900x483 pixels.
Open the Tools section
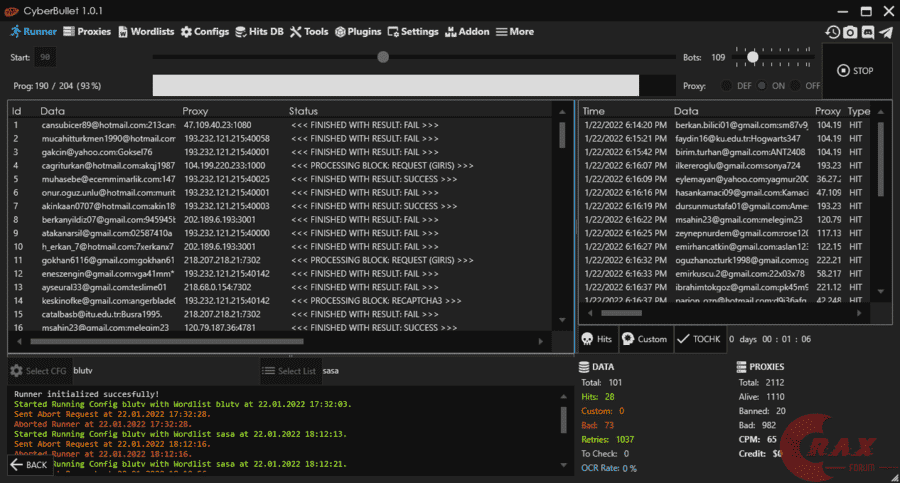(x=309, y=31)
